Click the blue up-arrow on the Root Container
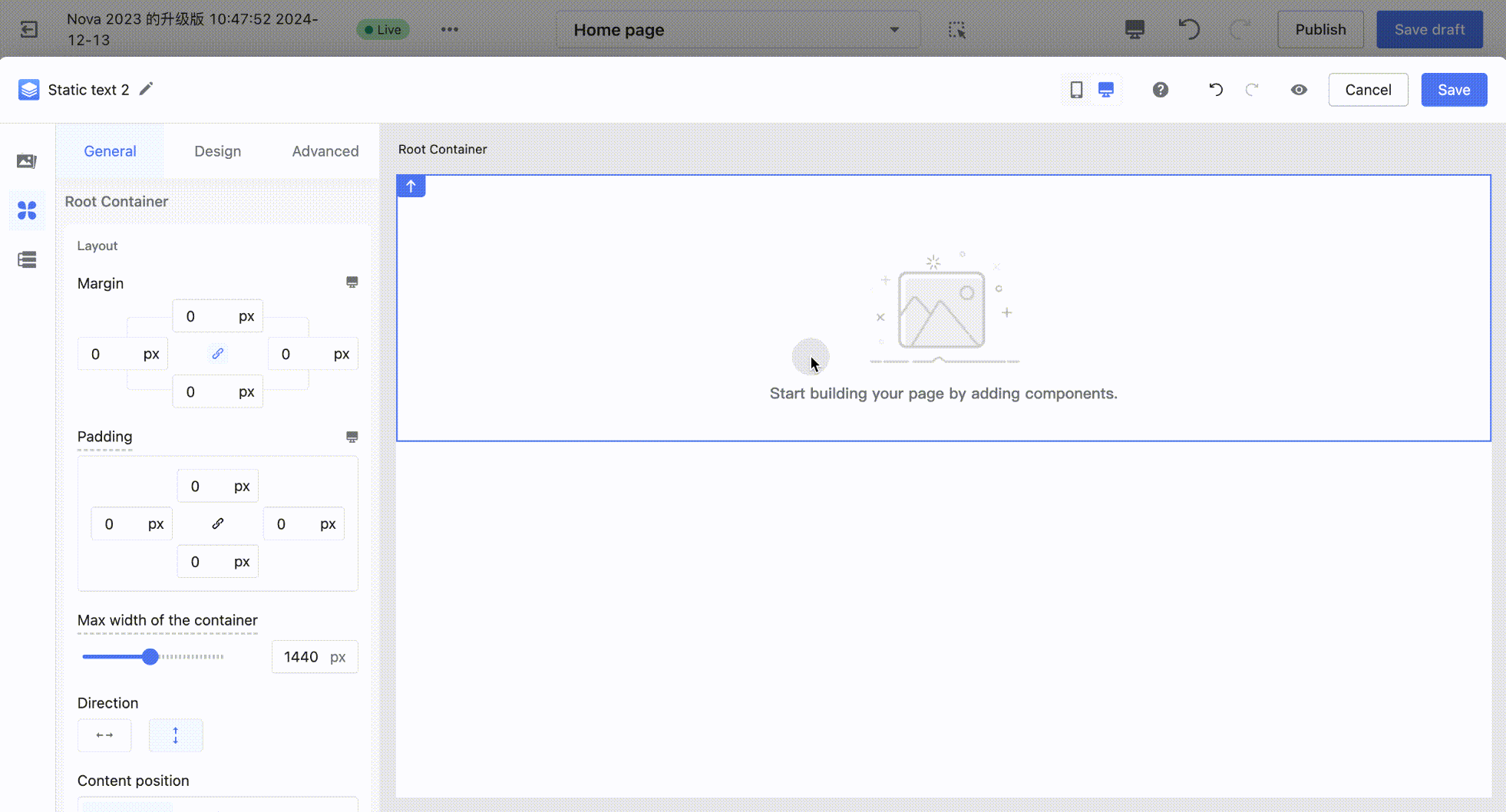The height and width of the screenshot is (812, 1506). (x=411, y=186)
